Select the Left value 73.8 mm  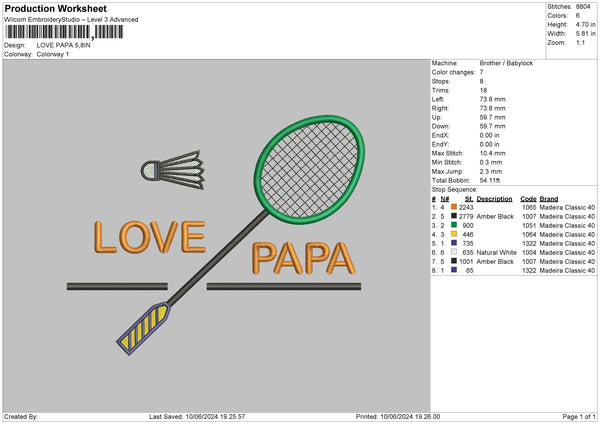pos(492,99)
